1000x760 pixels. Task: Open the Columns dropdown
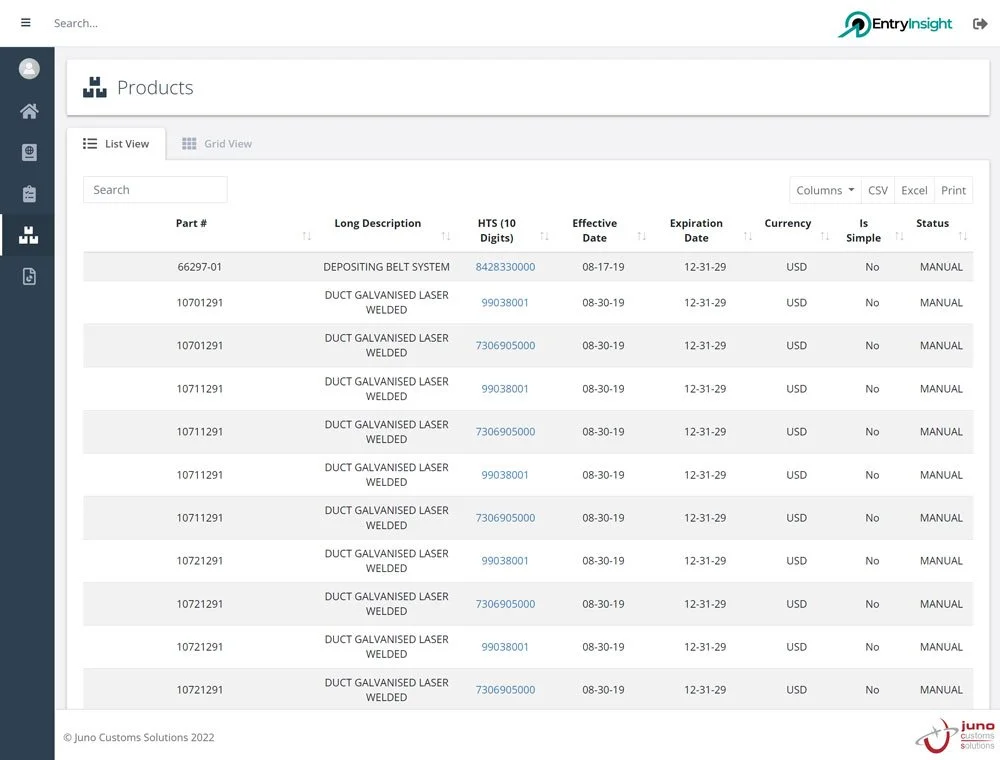click(x=824, y=190)
